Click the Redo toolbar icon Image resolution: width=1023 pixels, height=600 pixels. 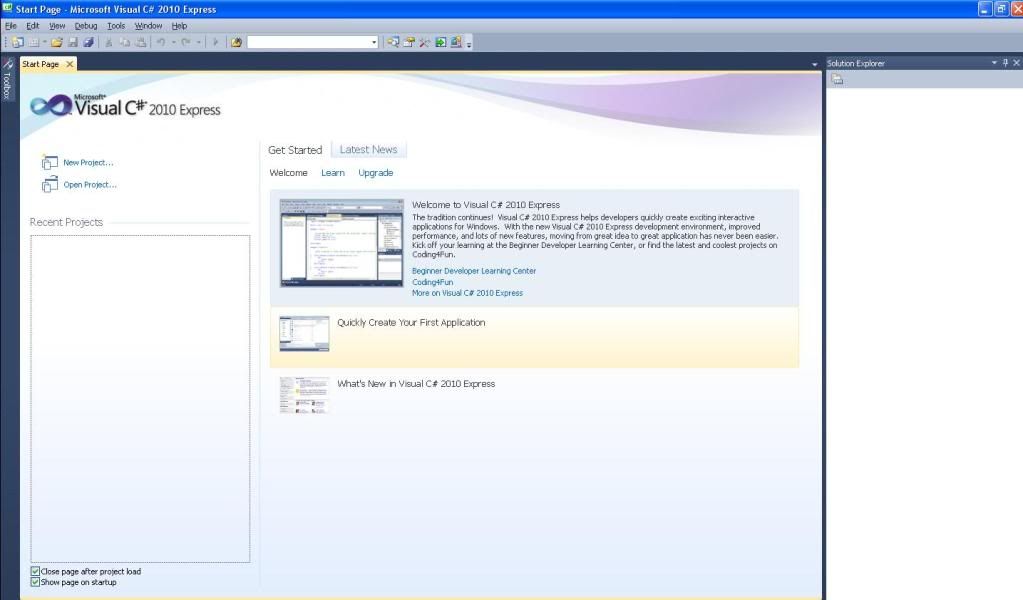point(186,42)
